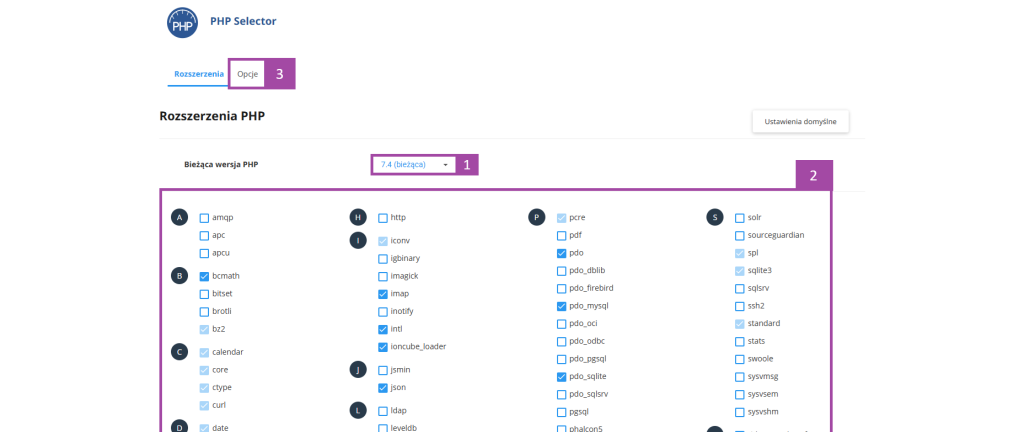Click the letter S section badge
This screenshot has width=1024, height=432.
715,217
